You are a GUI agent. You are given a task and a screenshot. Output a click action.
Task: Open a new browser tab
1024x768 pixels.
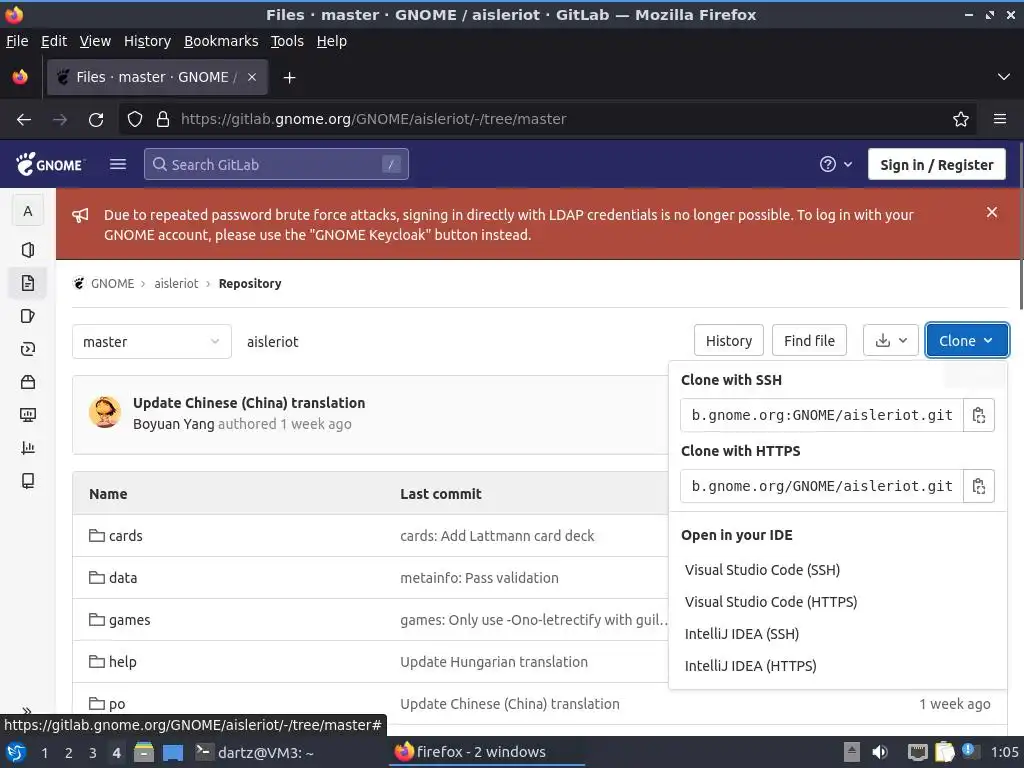[289, 78]
